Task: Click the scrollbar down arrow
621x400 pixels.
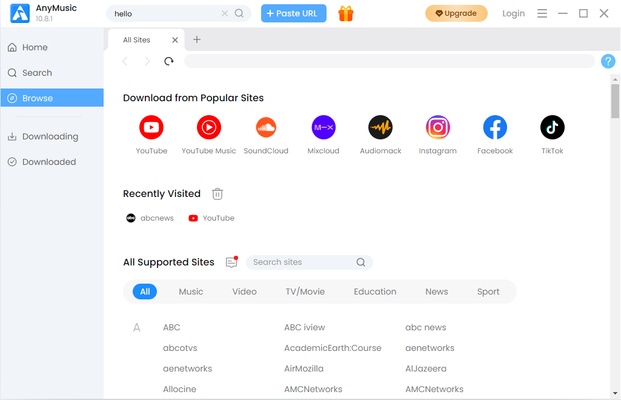Action: click(x=615, y=393)
